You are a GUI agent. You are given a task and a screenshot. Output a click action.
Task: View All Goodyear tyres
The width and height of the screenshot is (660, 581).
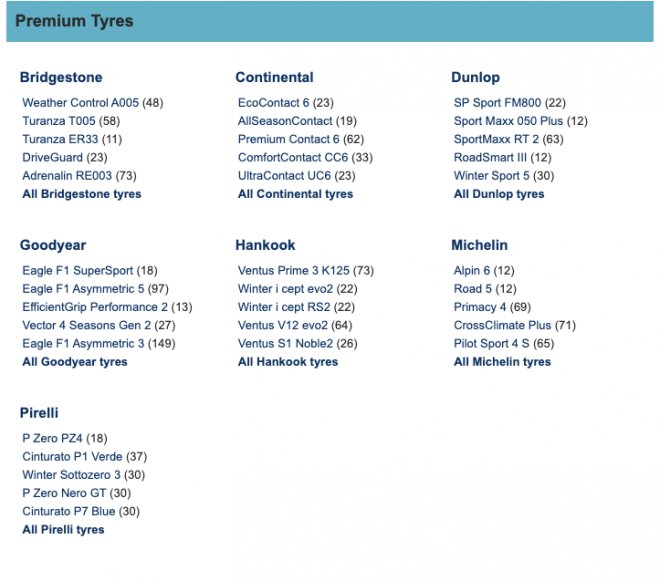pyautogui.click(x=75, y=362)
